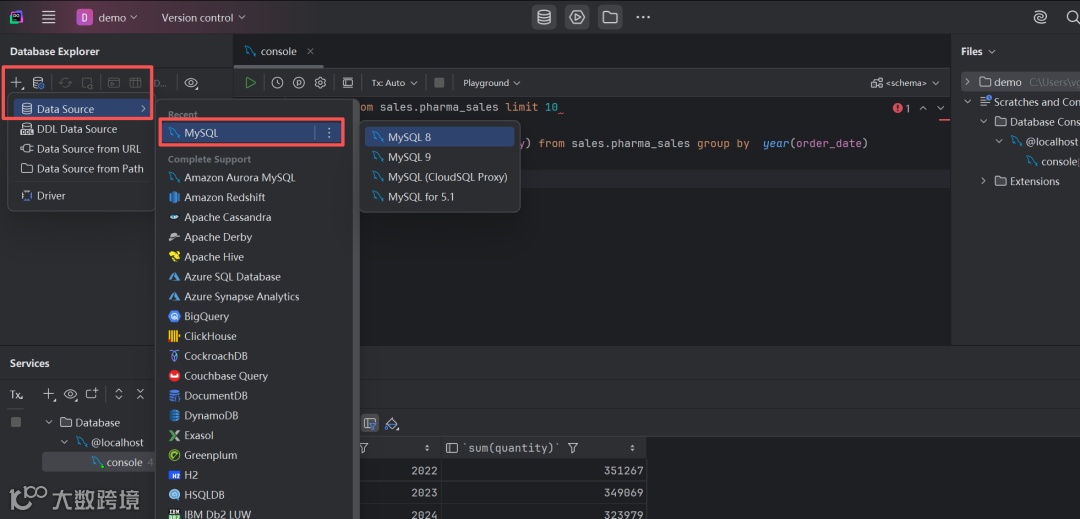Click Tx icon in Services toolbar
The image size is (1080, 519).
point(17,394)
